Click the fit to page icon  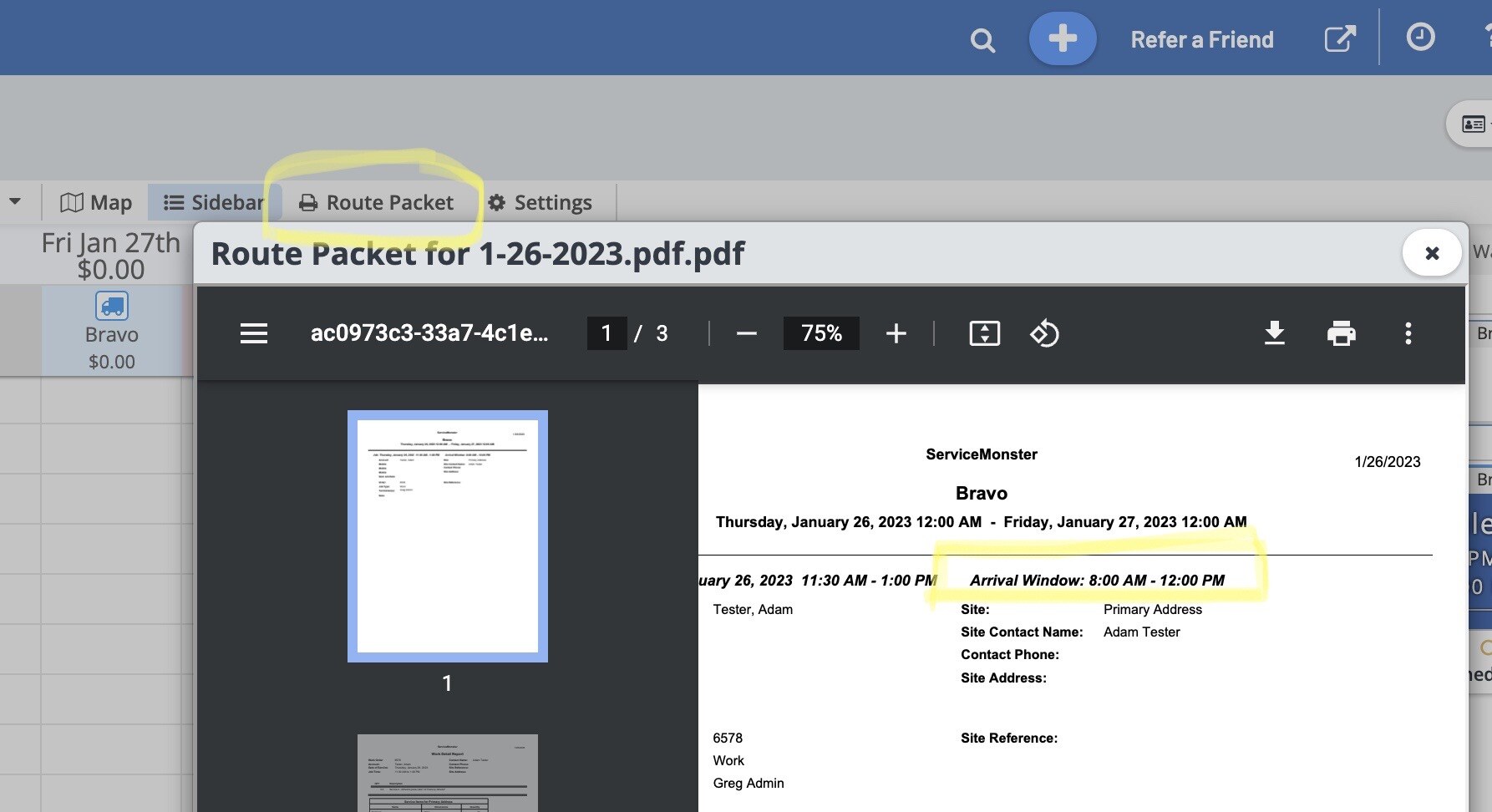click(984, 333)
